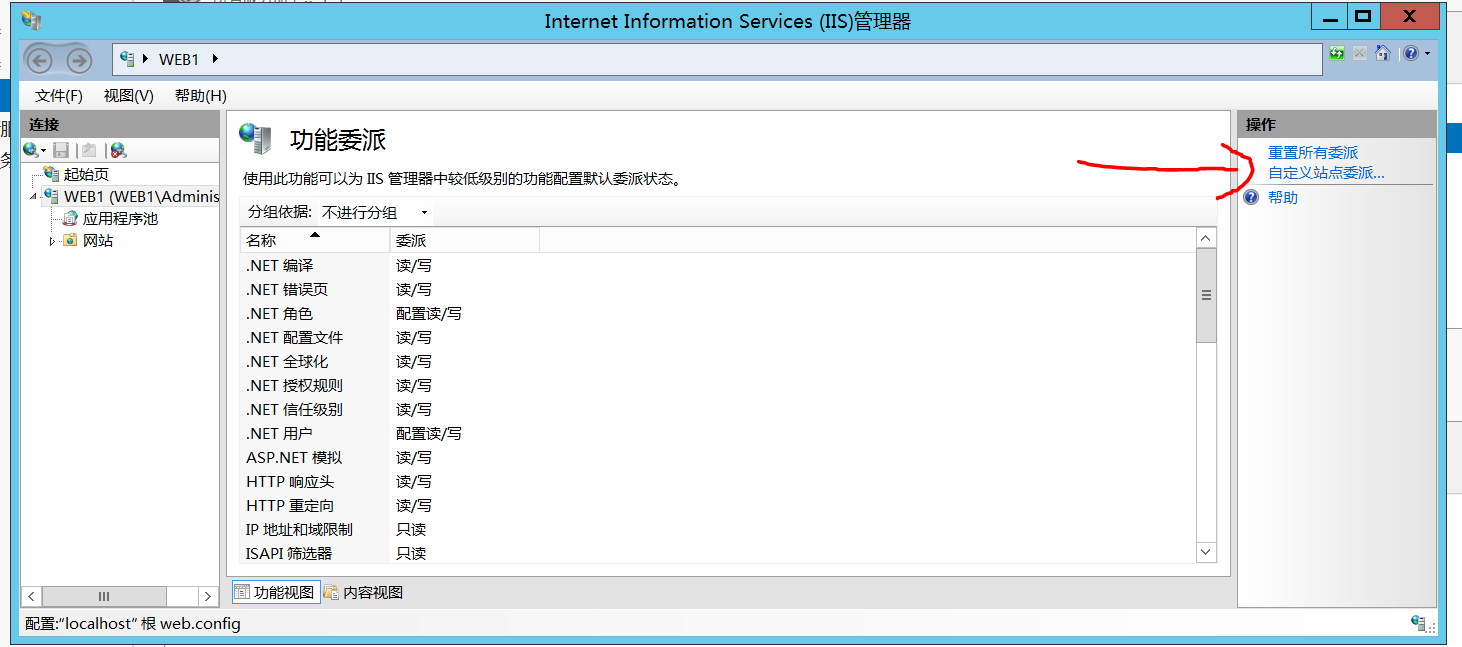The width and height of the screenshot is (1462, 647).
Task: Select the WEB1 server tree node
Action: 141,197
